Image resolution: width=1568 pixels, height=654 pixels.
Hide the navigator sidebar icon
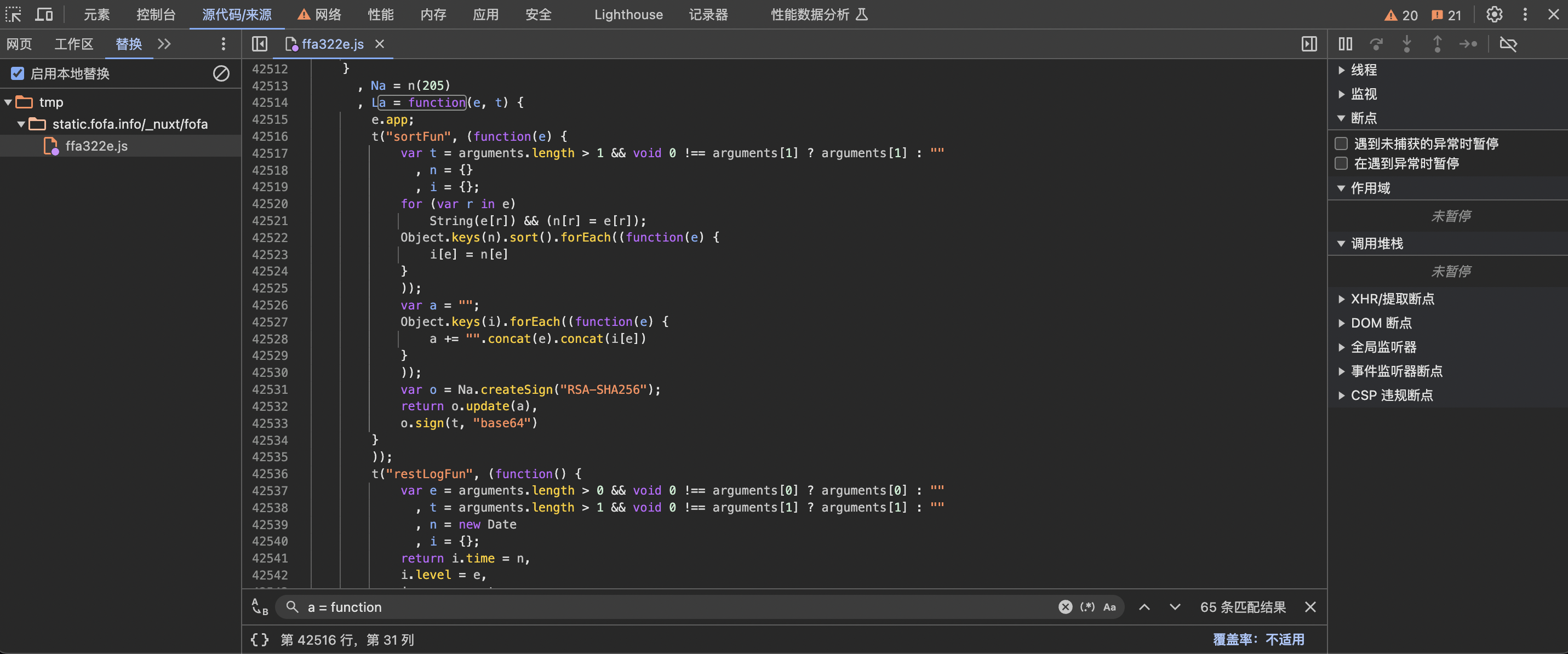tap(259, 44)
